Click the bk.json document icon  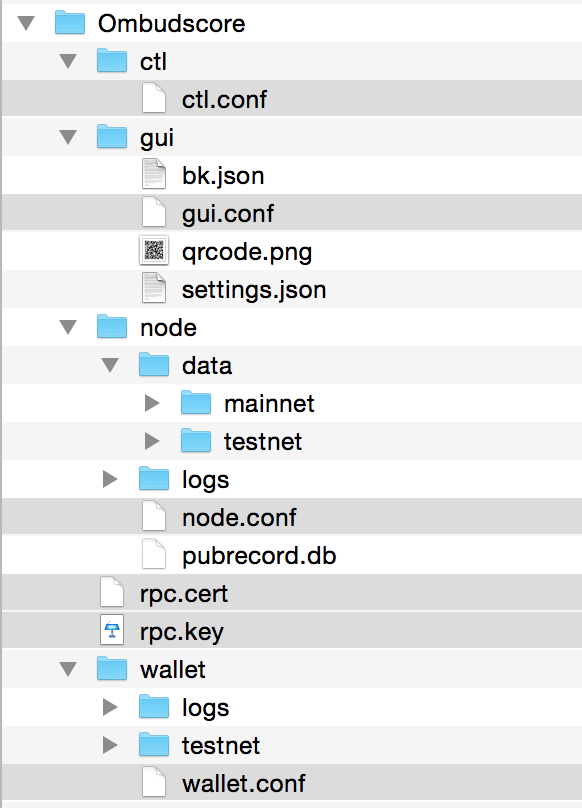tap(154, 175)
